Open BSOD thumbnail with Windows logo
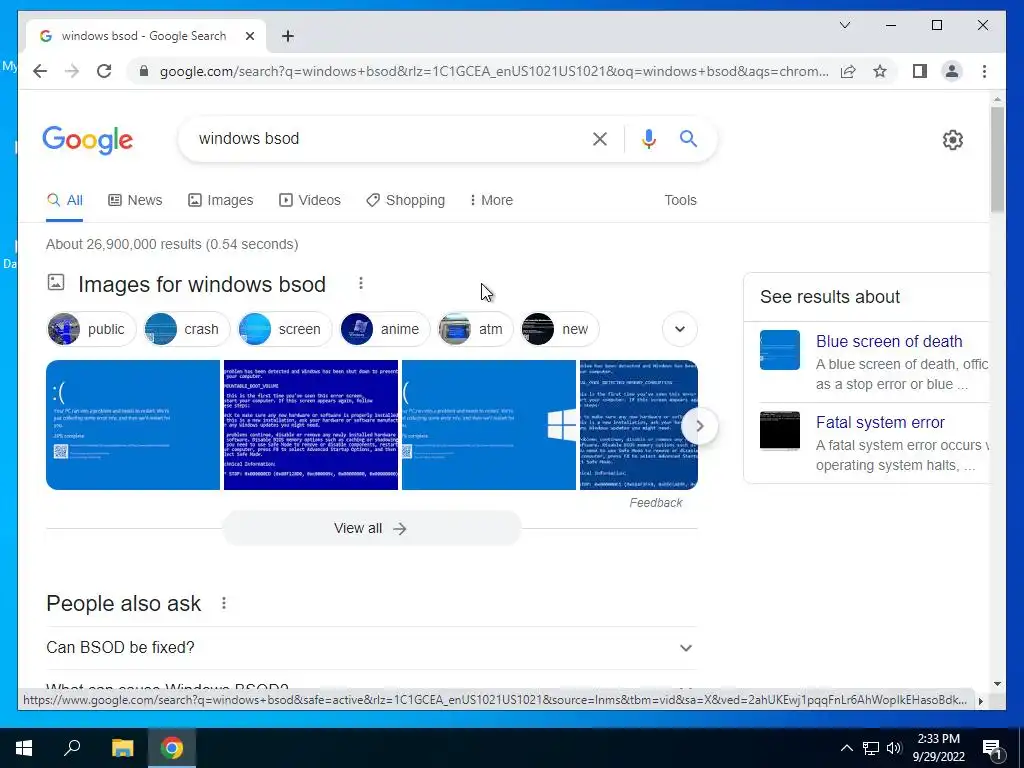The image size is (1024, 768). click(489, 425)
